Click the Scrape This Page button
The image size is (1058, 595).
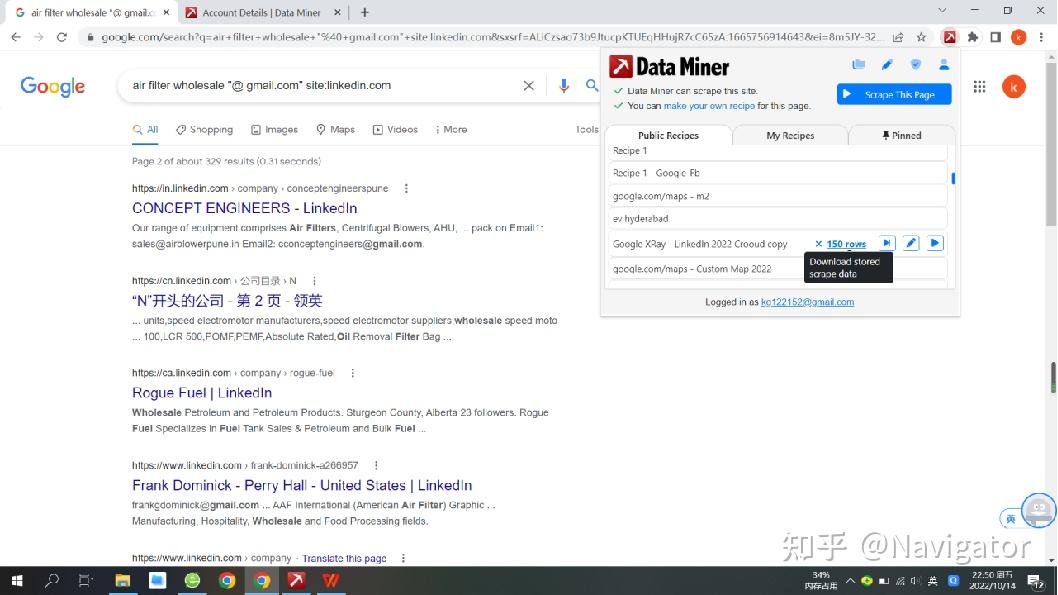894,94
